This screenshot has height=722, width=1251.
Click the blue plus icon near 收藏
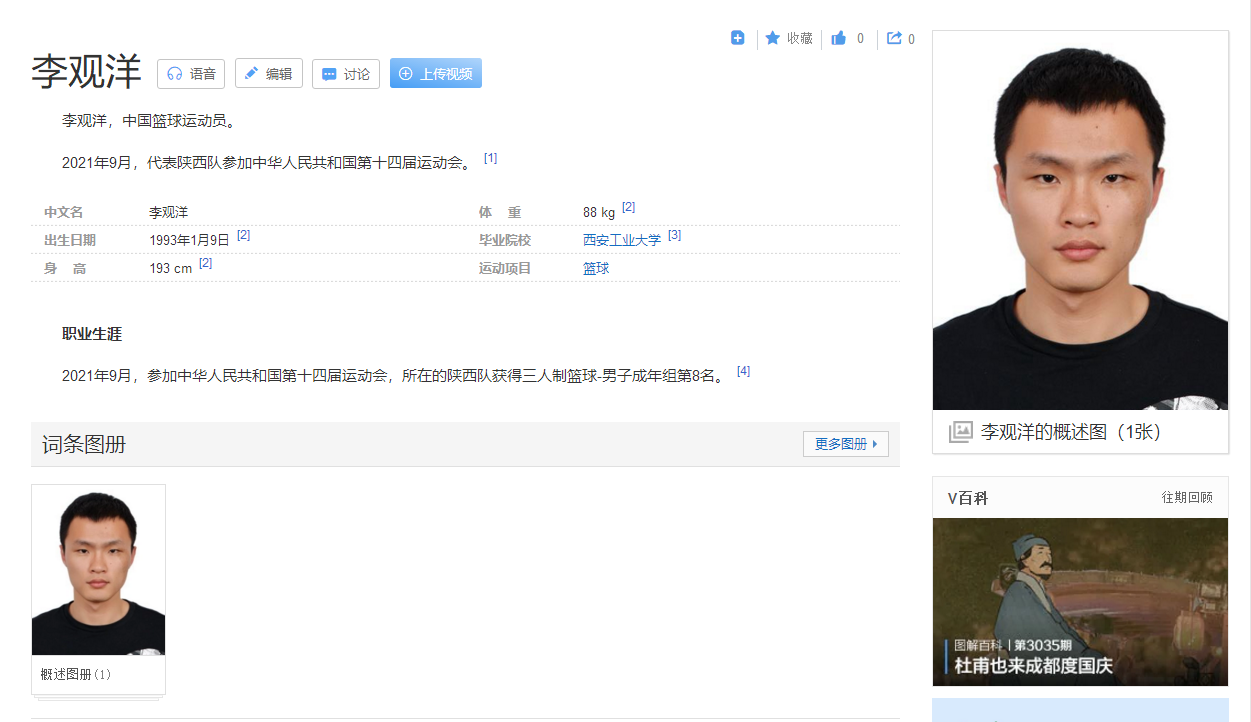point(738,38)
